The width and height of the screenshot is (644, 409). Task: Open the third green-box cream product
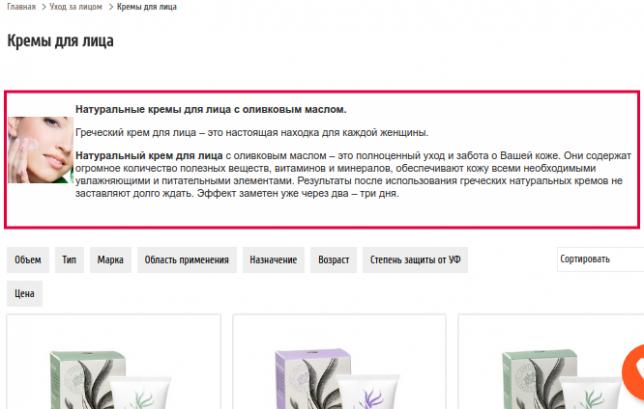(x=551, y=361)
